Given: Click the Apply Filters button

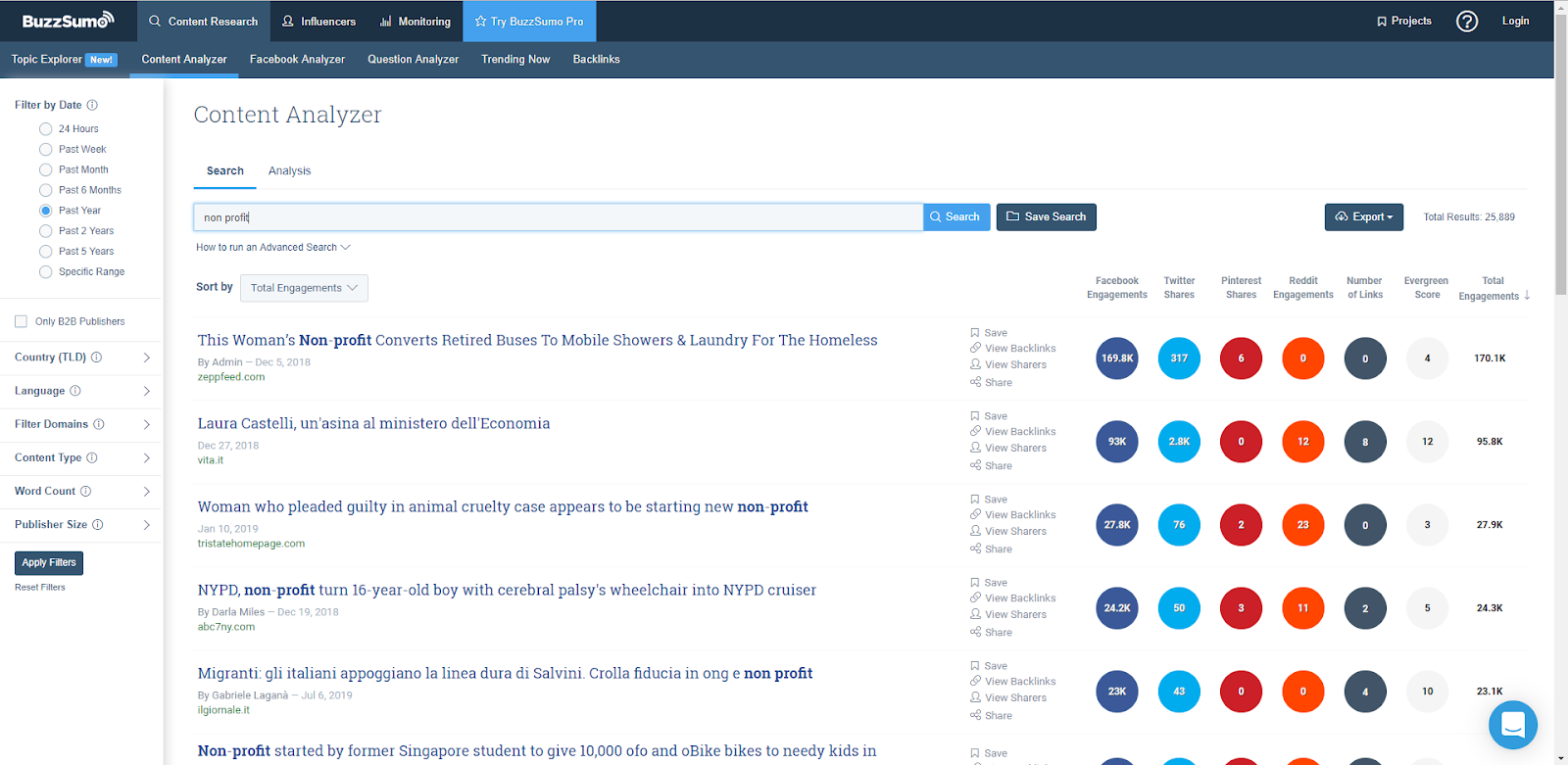Looking at the screenshot, I should (49, 562).
